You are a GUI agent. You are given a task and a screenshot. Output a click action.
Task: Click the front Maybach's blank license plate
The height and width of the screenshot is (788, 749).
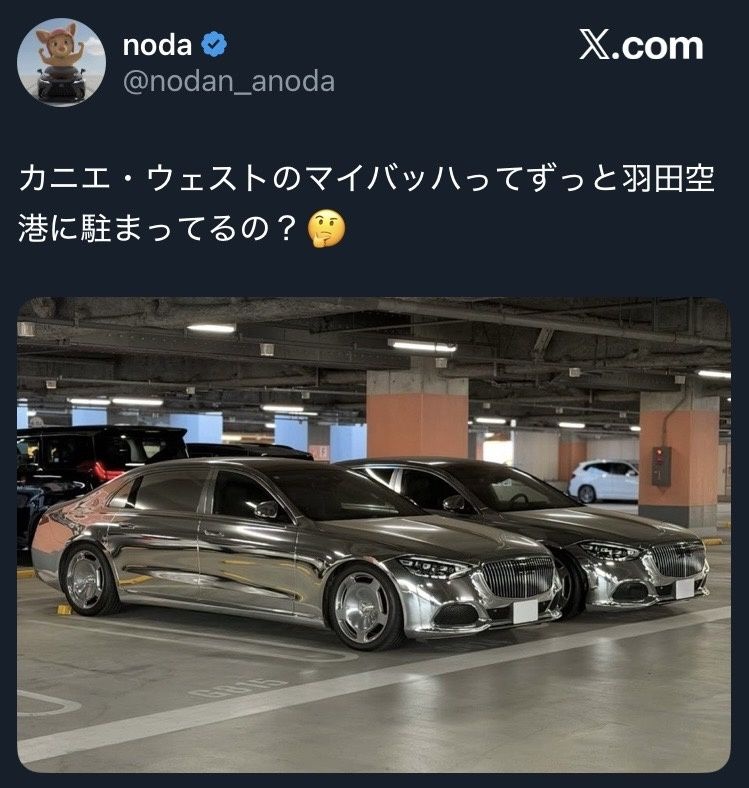(x=525, y=612)
